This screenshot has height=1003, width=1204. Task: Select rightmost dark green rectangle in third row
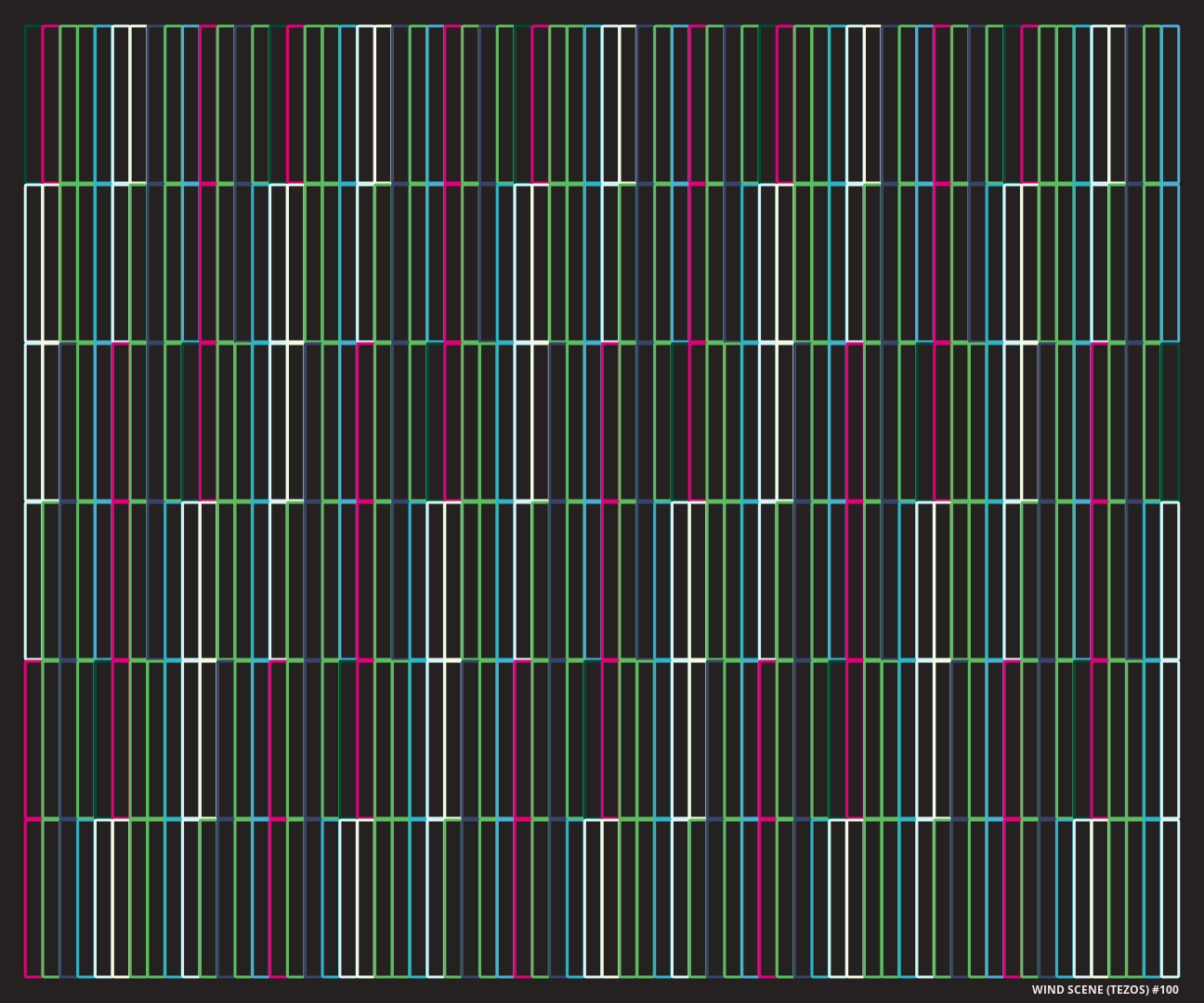(1170, 422)
